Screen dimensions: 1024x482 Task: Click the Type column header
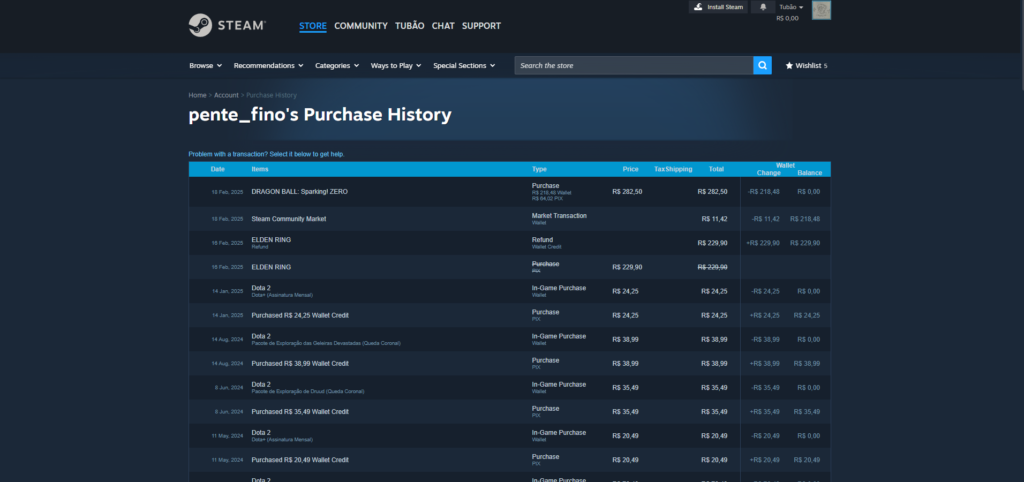point(539,169)
